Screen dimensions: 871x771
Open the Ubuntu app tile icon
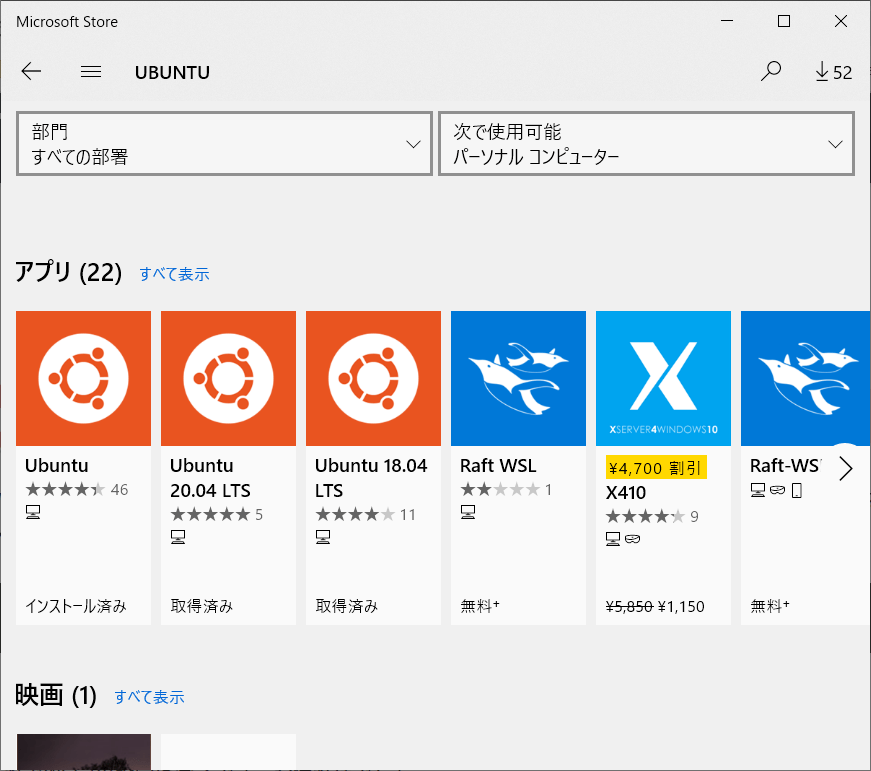coord(83,378)
